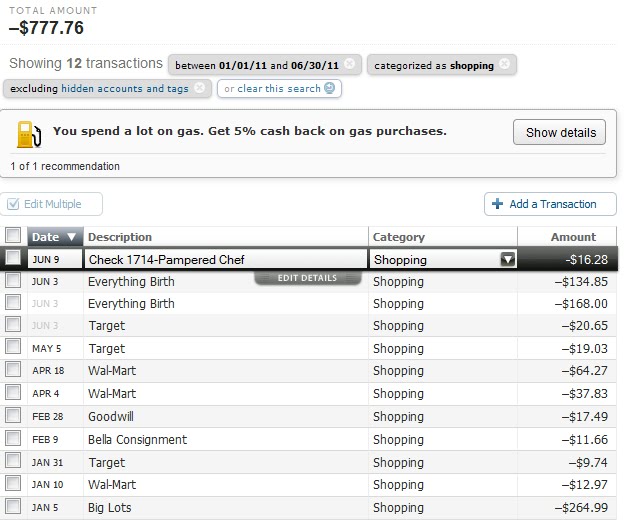Open the Shopping category dropdown arrow
Screen dimensions: 624x532
tap(508, 259)
